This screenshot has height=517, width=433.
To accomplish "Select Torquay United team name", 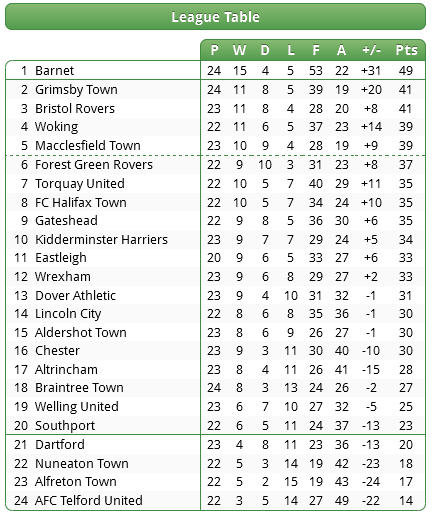I will (80, 184).
